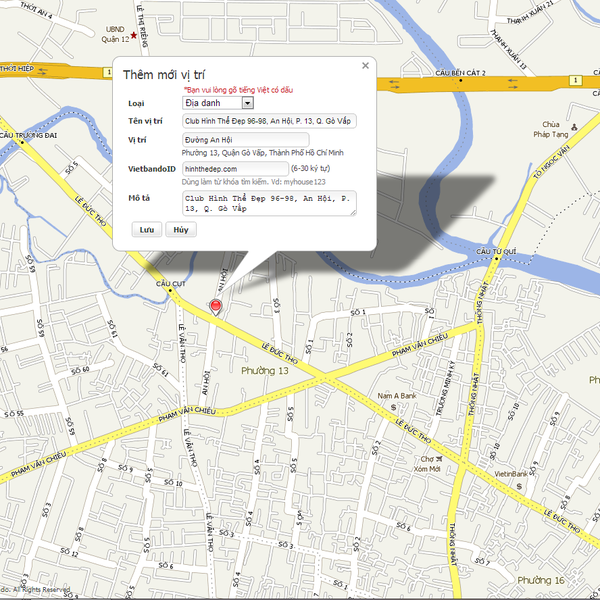Click the Chùa Pháp Tạng label

(x=551, y=129)
